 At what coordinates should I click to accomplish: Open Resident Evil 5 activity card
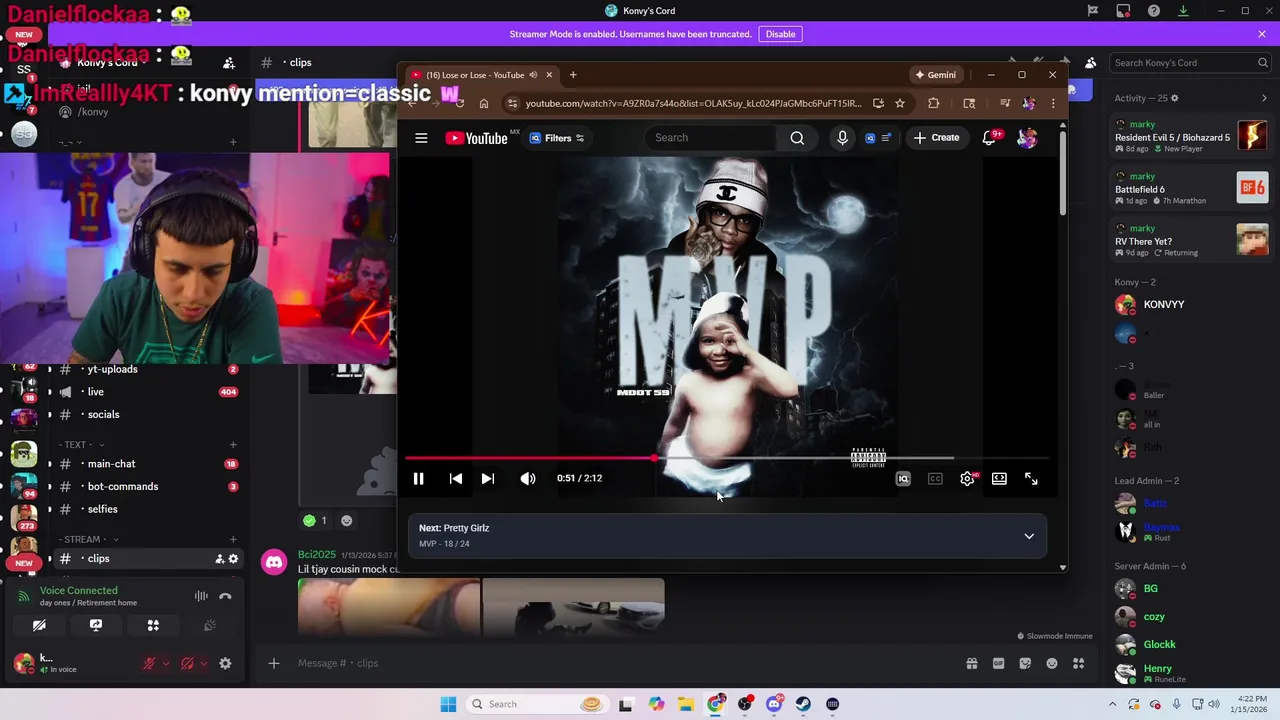point(1191,136)
